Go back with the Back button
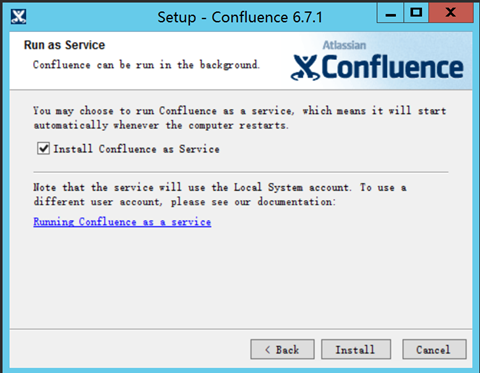Image resolution: width=480 pixels, height=373 pixels. click(x=282, y=349)
